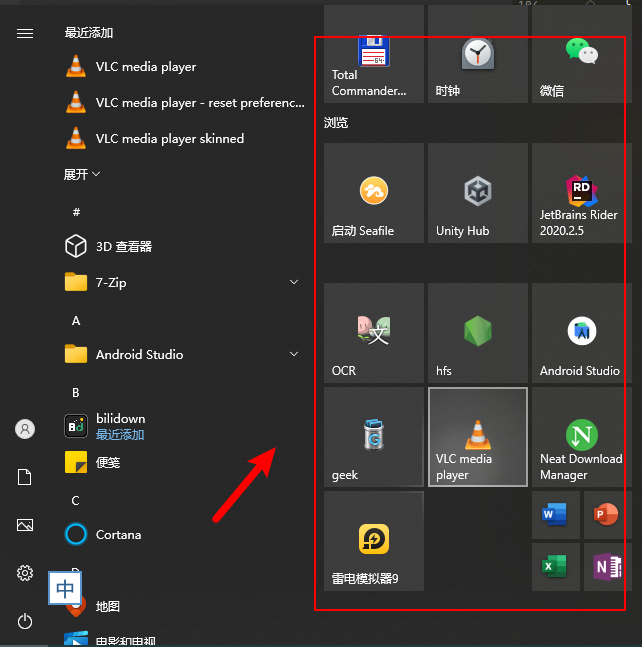Click the user account icon in sidebar
This screenshot has height=647, width=642.
25,429
